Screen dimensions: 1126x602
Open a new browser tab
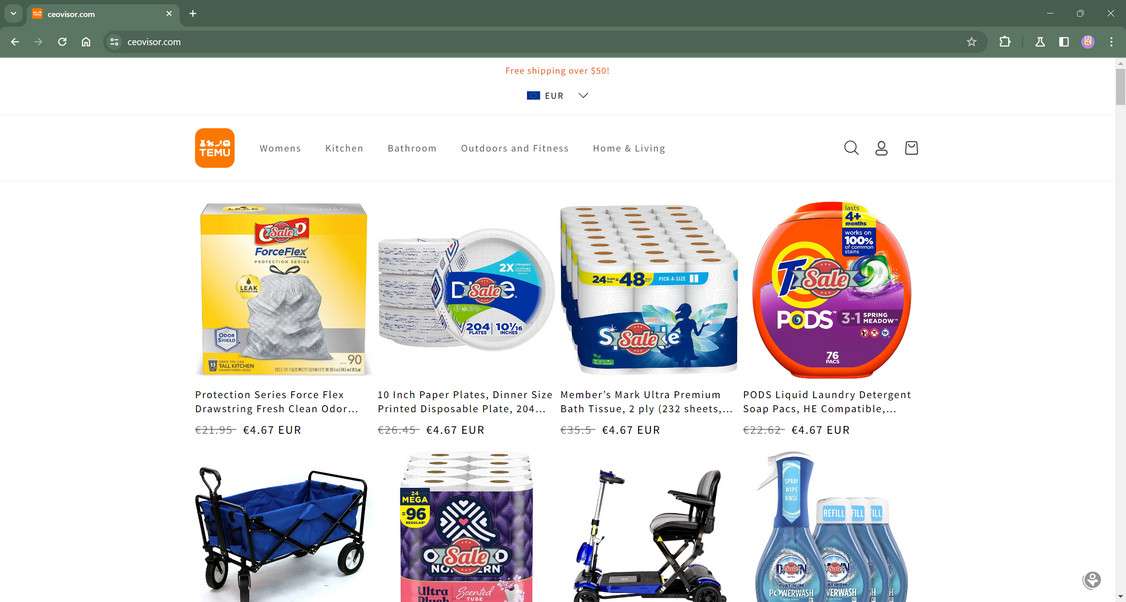[192, 14]
